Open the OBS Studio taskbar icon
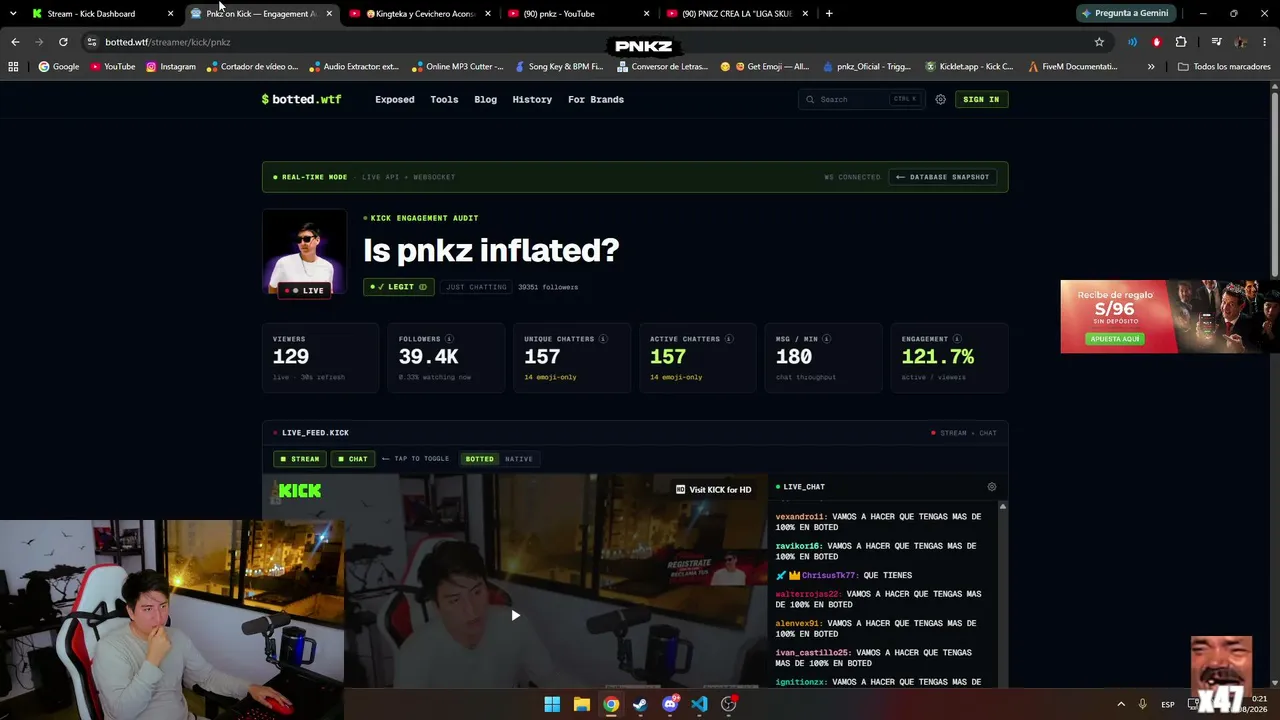This screenshot has width=1280, height=720. click(x=729, y=705)
